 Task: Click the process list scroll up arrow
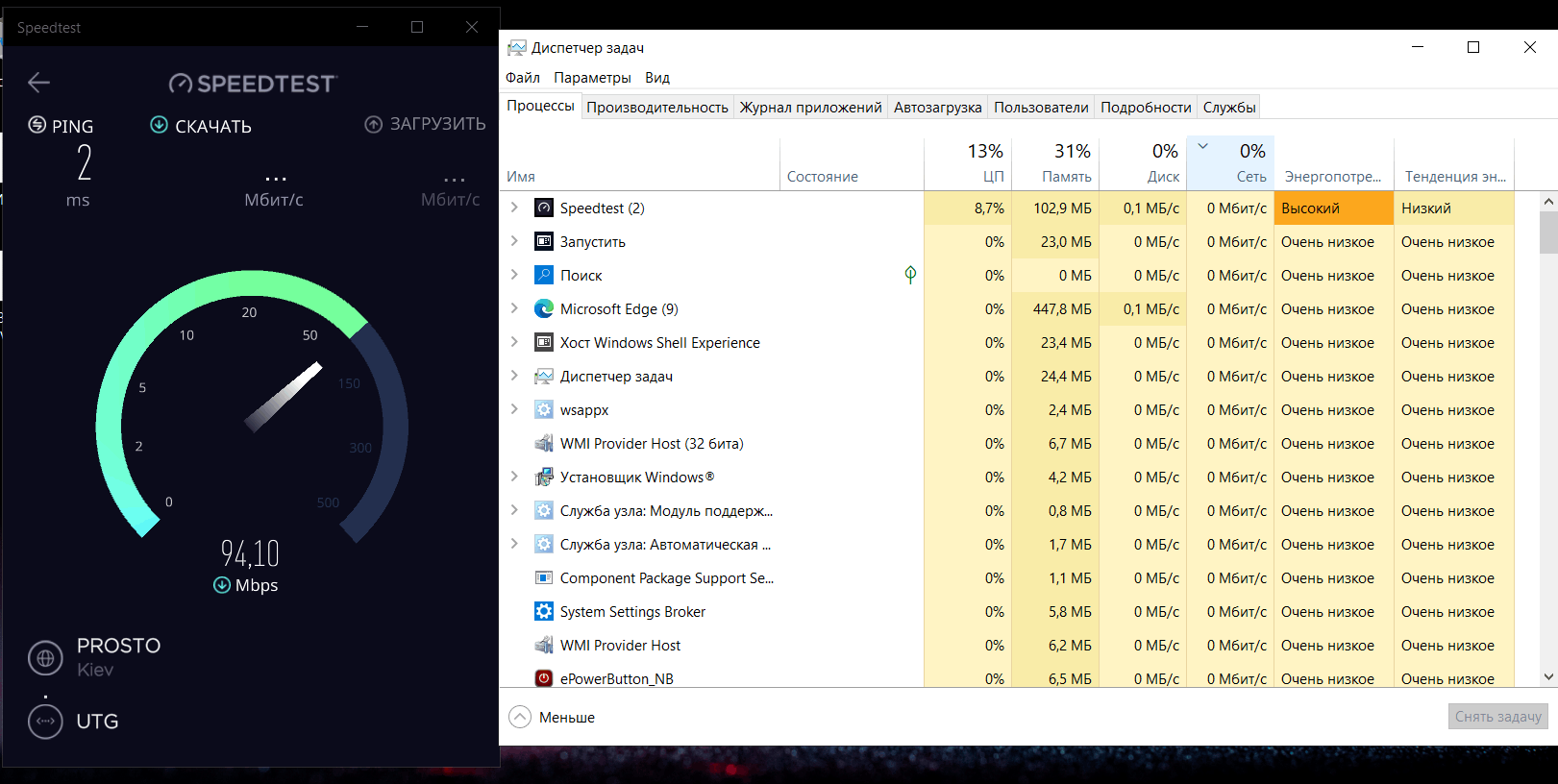click(x=1548, y=202)
